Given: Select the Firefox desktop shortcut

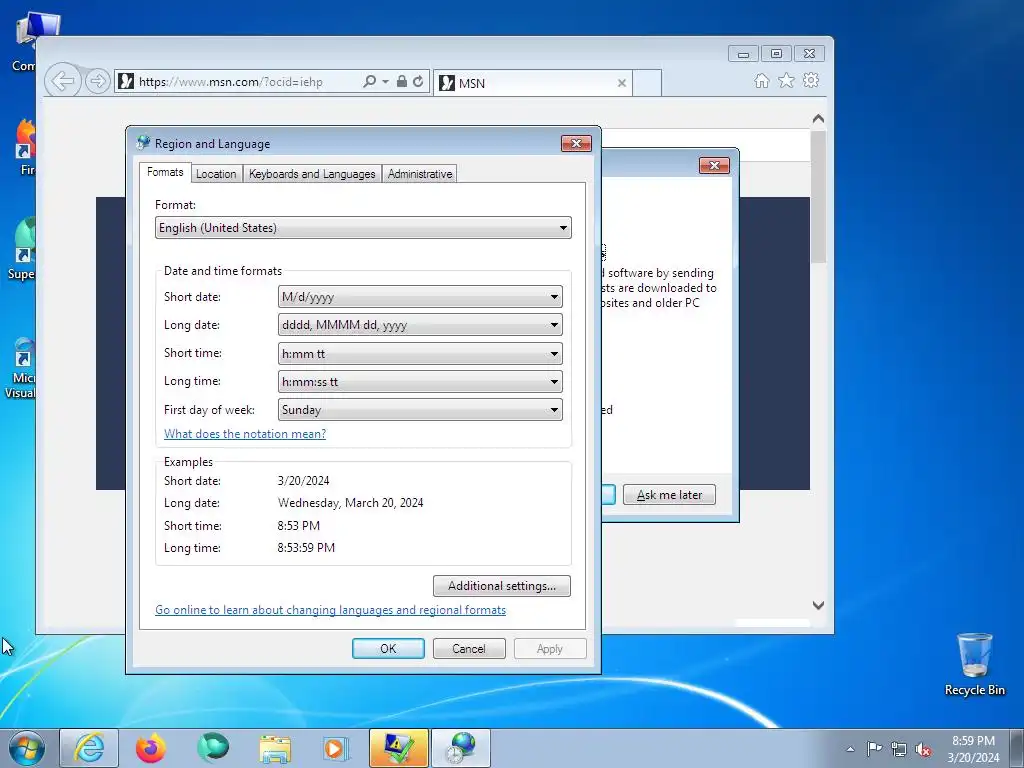Looking at the screenshot, I should click(x=26, y=147).
